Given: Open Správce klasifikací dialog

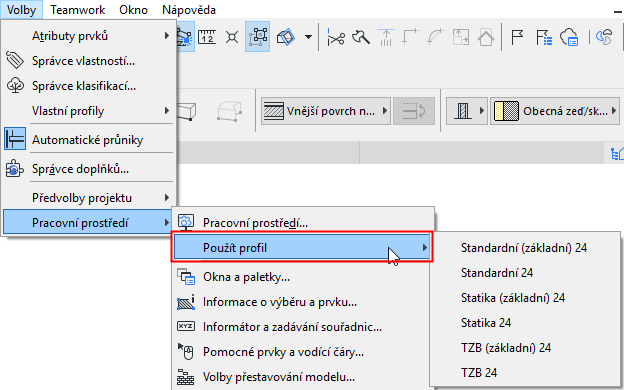Looking at the screenshot, I should pos(88,86).
